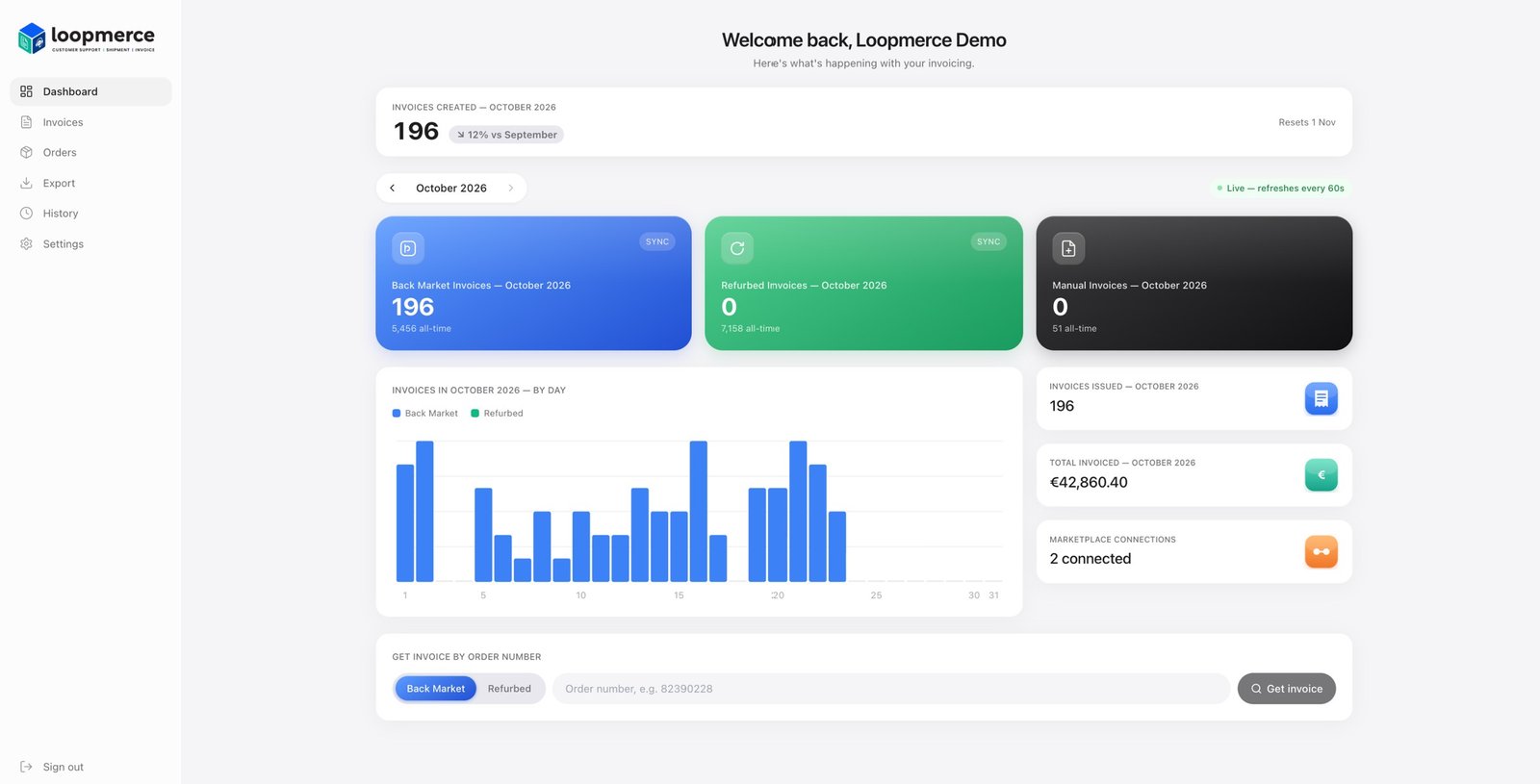Screen dimensions: 1540x784
Task: Sync Refurbed invoices
Action: tap(988, 241)
